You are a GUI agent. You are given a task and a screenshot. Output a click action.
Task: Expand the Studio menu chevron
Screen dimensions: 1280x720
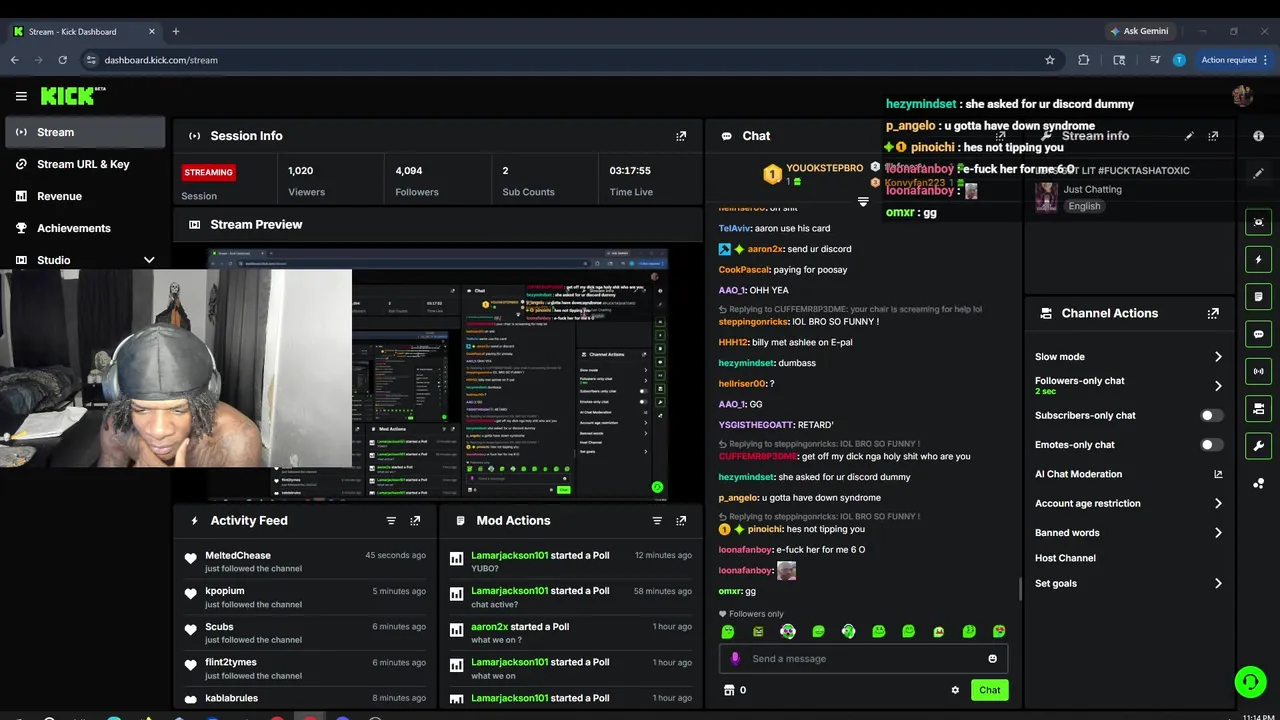coord(149,260)
